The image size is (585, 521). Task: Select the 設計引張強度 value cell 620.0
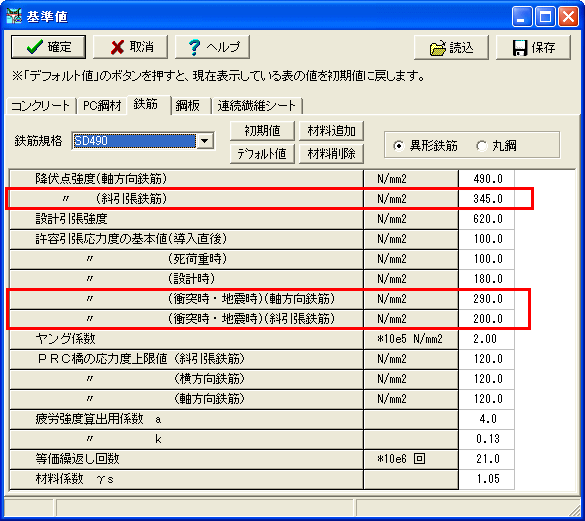486,219
